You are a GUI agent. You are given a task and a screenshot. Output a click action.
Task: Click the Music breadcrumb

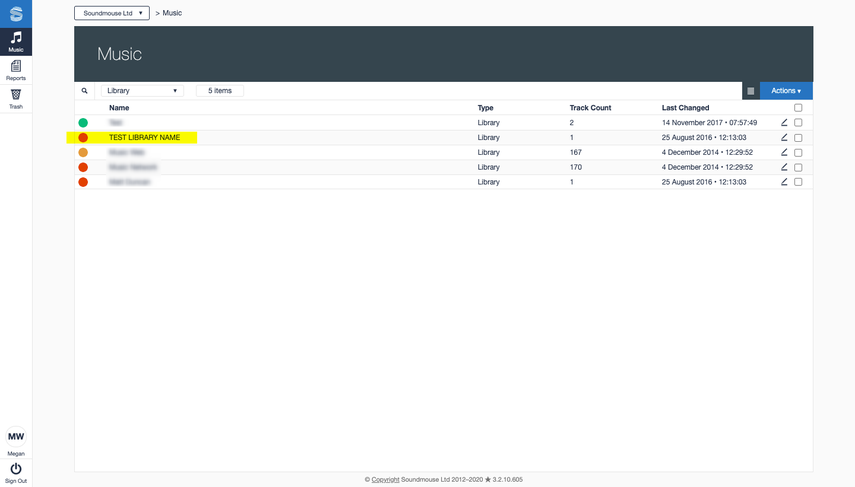[172, 13]
